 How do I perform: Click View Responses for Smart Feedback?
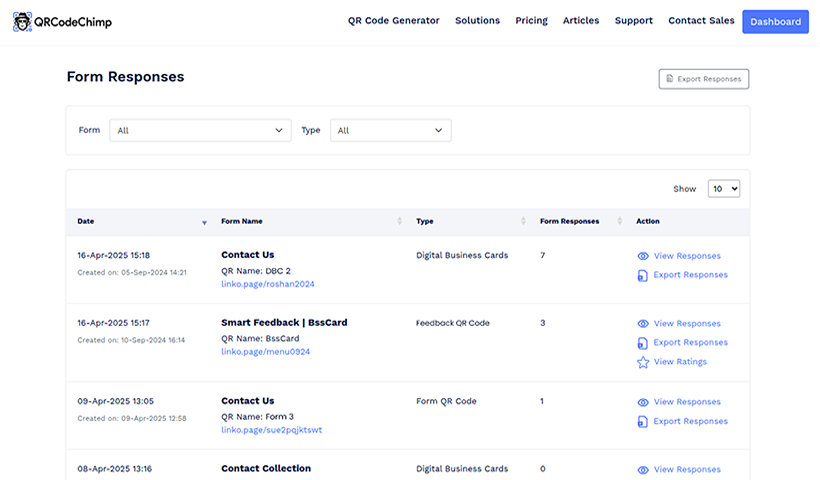[687, 323]
